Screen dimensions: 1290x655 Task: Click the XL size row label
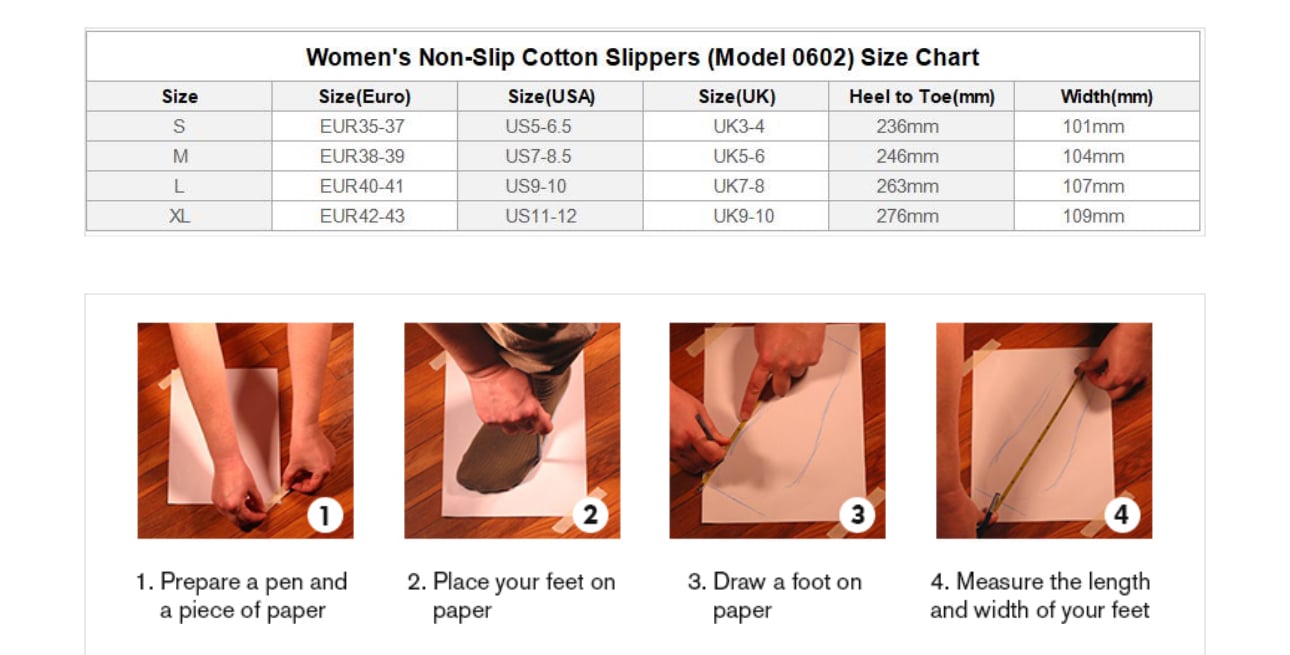pos(179,216)
